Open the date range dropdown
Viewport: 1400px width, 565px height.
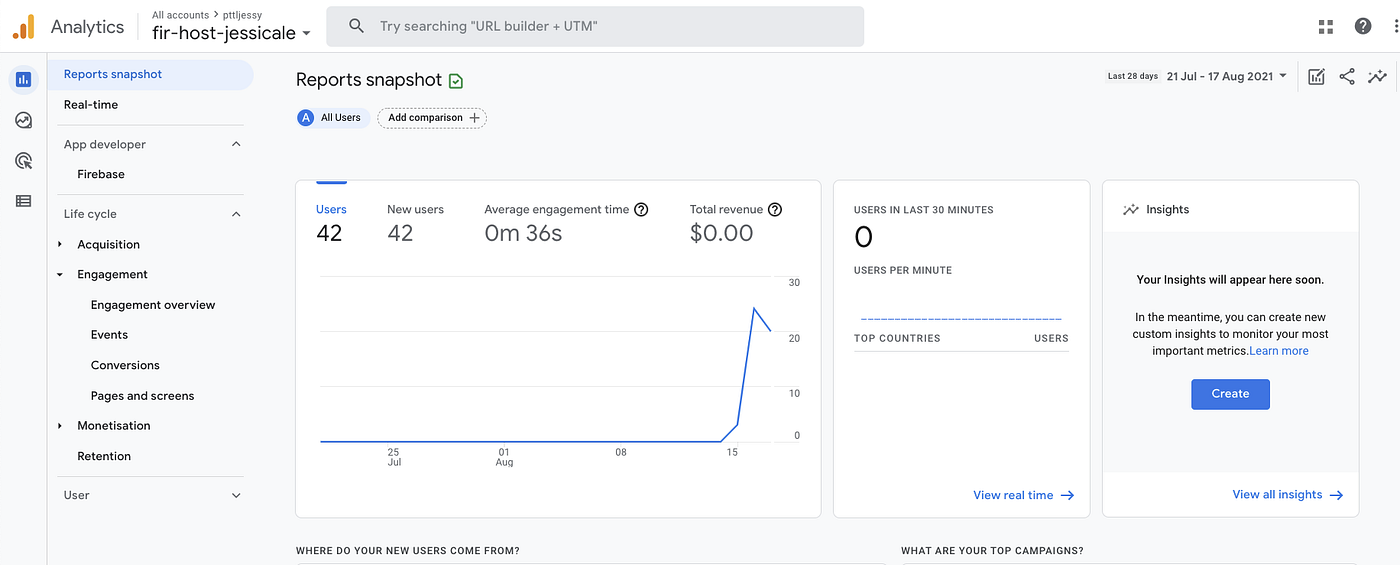tap(1227, 76)
